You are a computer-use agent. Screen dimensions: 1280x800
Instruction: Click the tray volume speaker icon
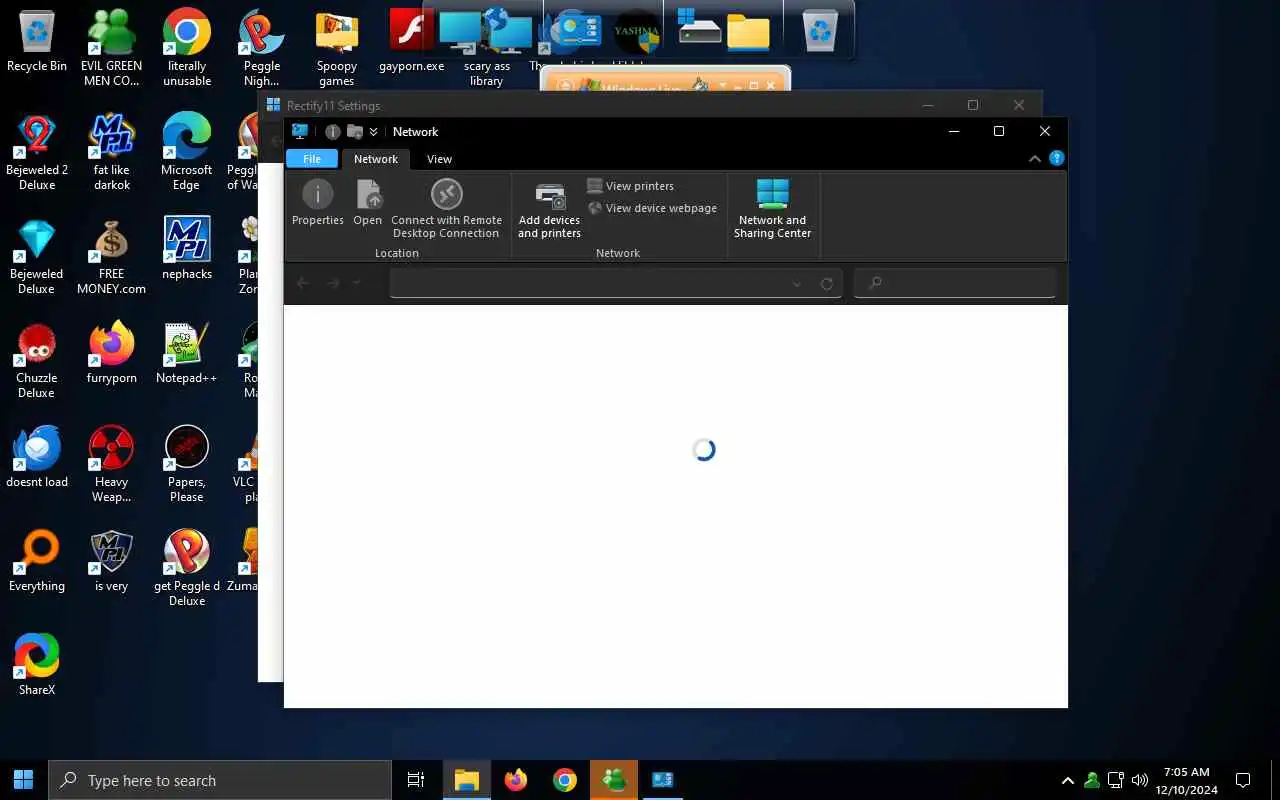click(x=1139, y=780)
